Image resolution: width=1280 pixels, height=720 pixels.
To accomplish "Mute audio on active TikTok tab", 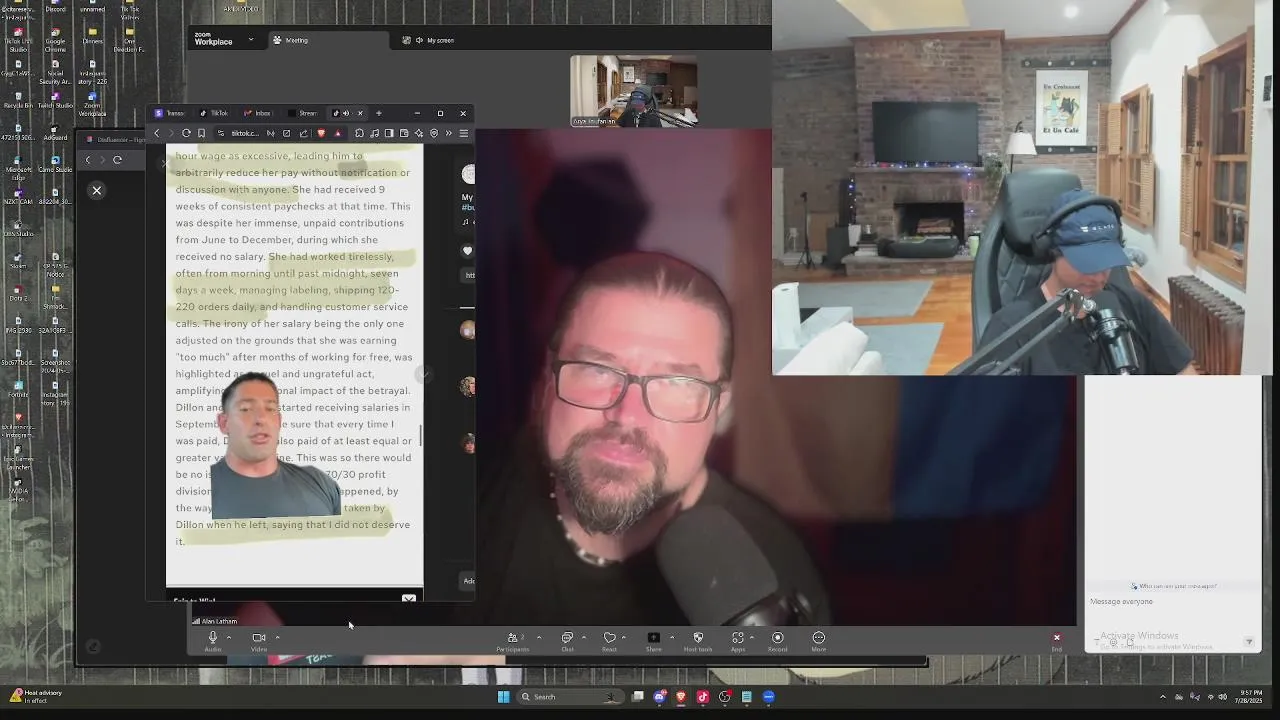I will pyautogui.click(x=346, y=113).
